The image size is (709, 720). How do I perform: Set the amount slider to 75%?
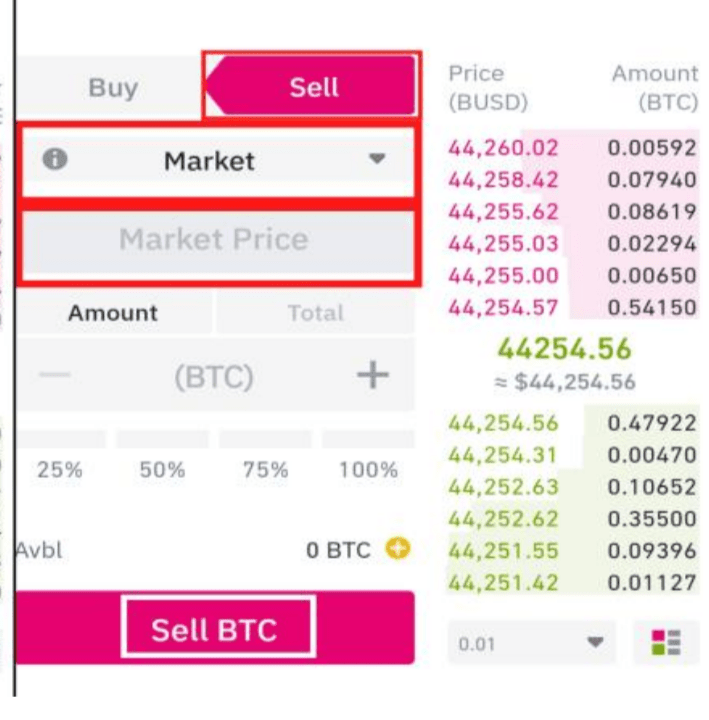265,440
